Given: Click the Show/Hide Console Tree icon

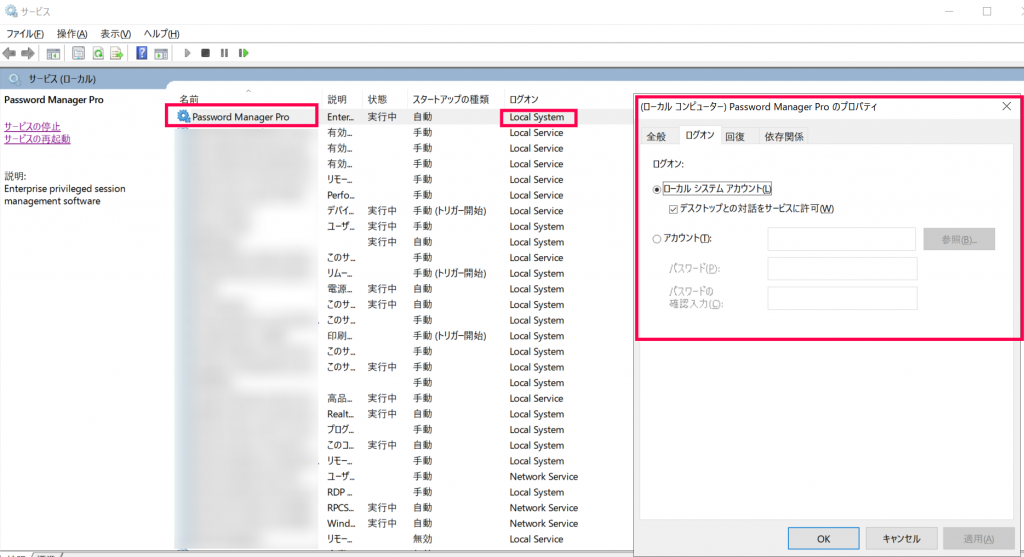Looking at the screenshot, I should coord(54,53).
